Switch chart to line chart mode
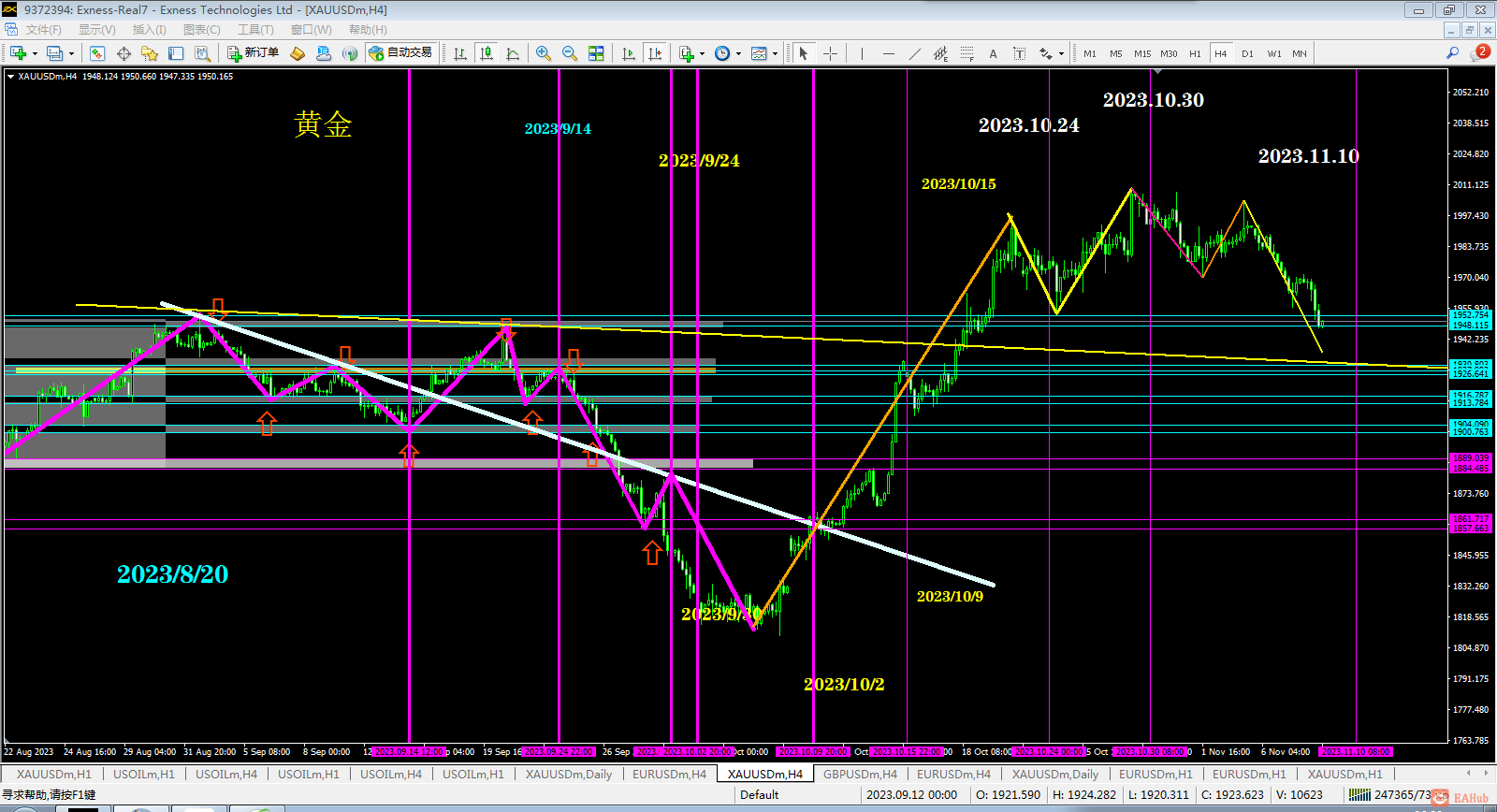This screenshot has width=1497, height=812. [513, 53]
